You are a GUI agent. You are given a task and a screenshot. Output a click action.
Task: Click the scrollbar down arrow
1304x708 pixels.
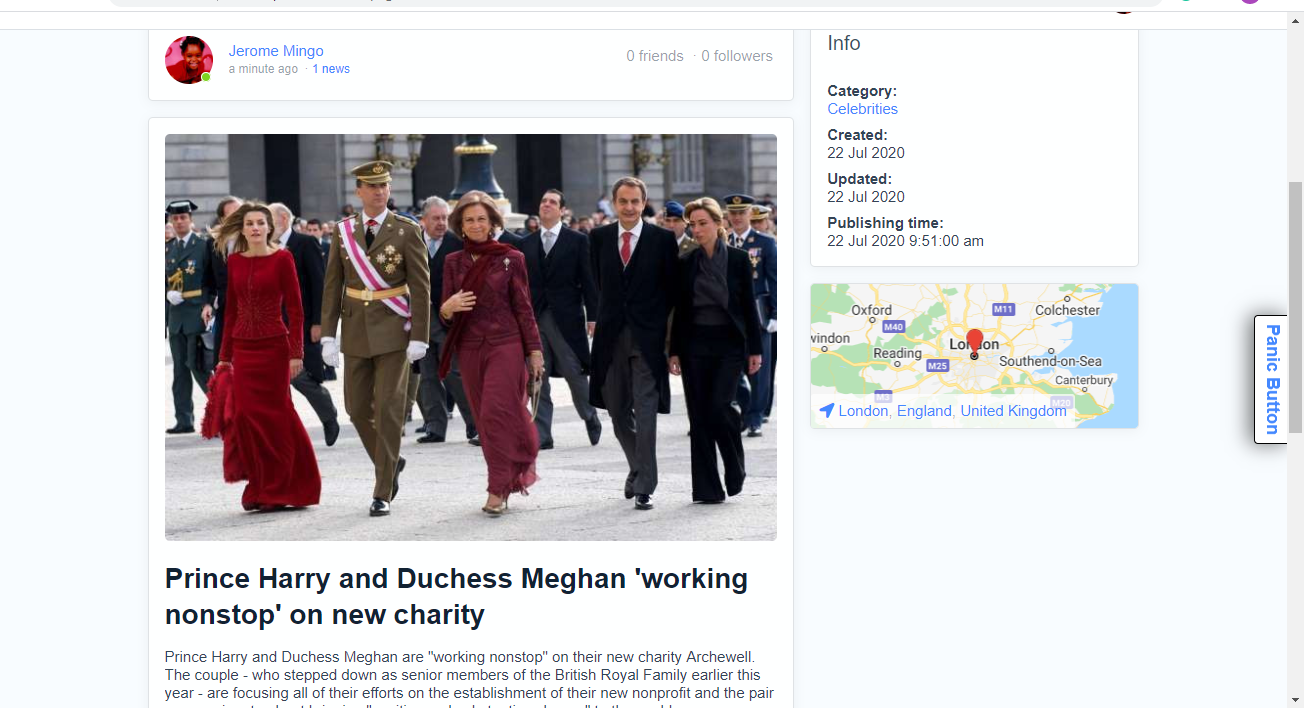pos(1295,699)
